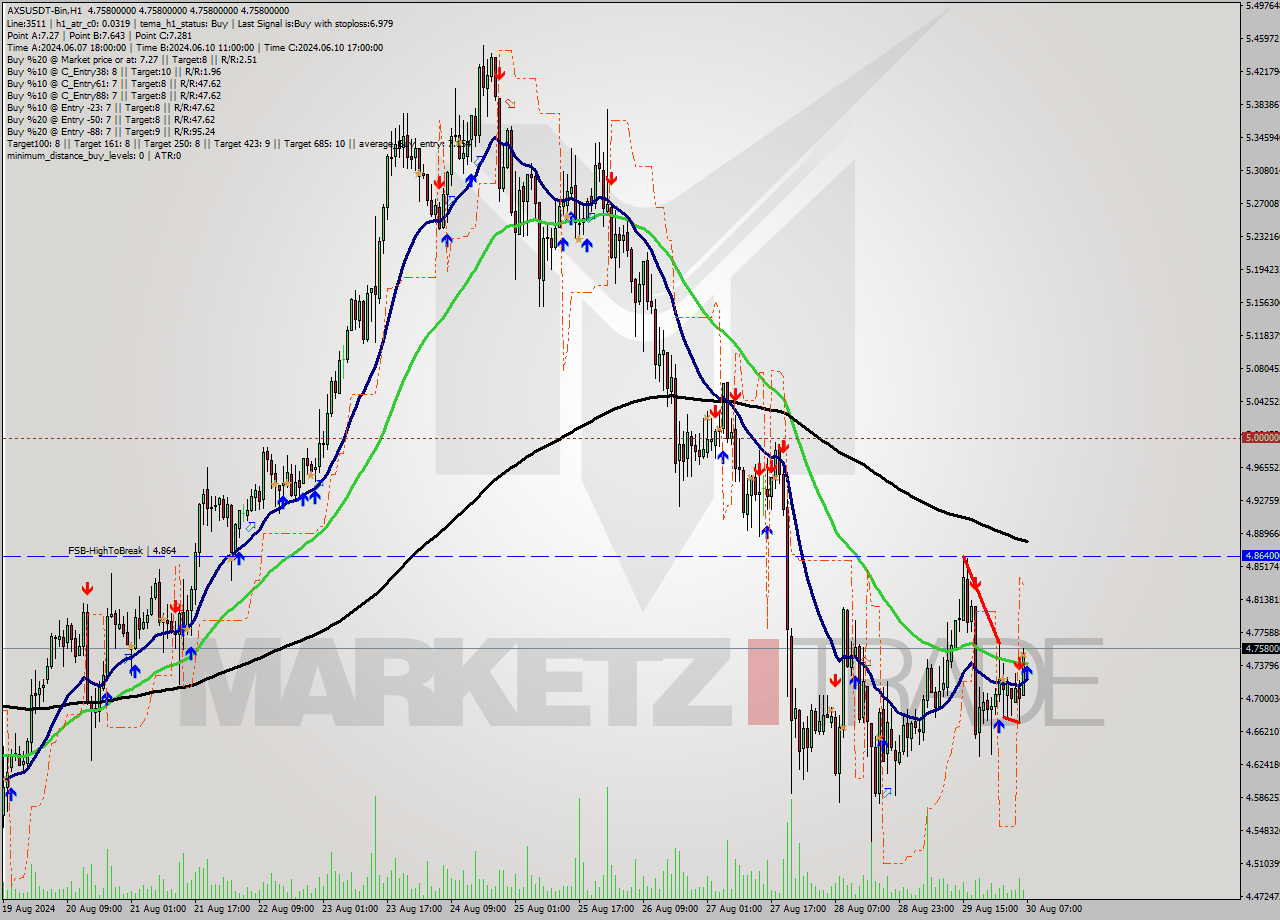Image resolution: width=1280 pixels, height=920 pixels.
Task: Click the '20 Aug 09:00' time axis label
Action: tap(94, 909)
